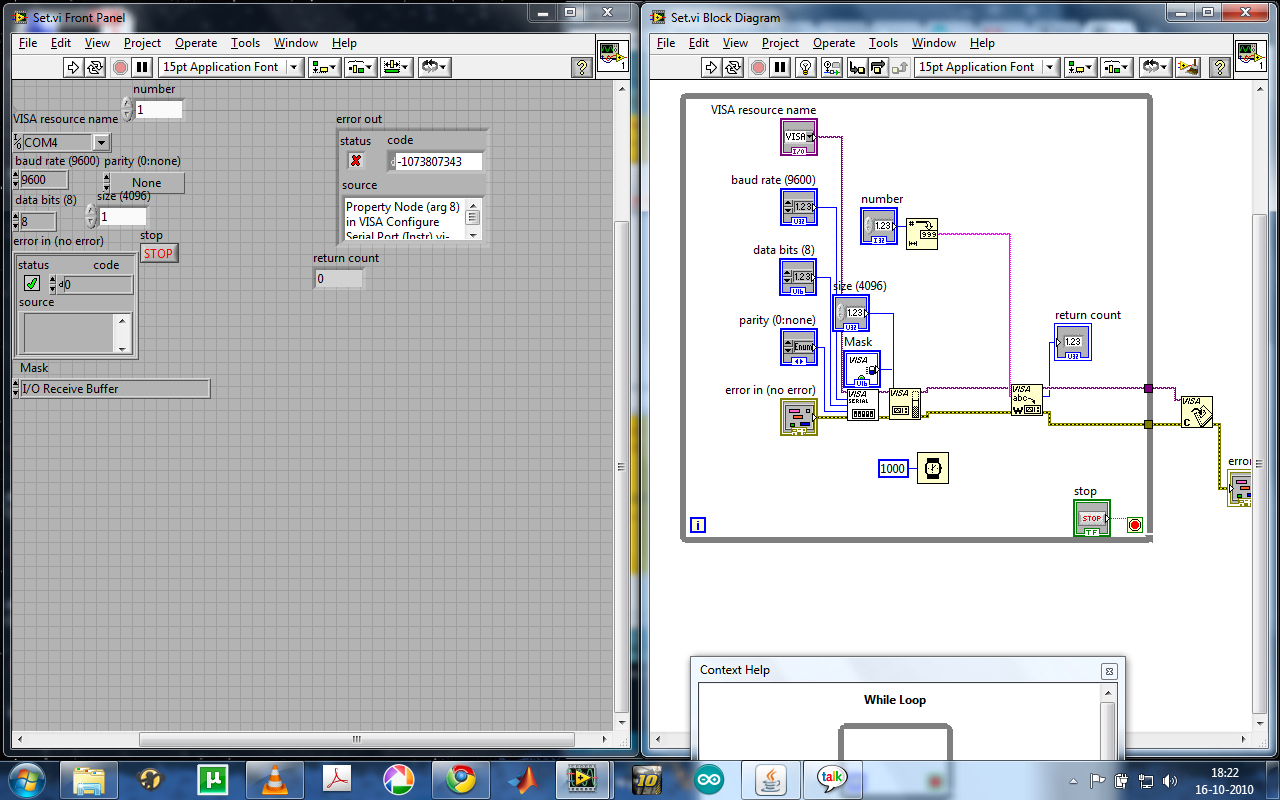This screenshot has width=1280, height=800.
Task: Open Block Diagram Reorder dropdown
Action: click(1155, 67)
